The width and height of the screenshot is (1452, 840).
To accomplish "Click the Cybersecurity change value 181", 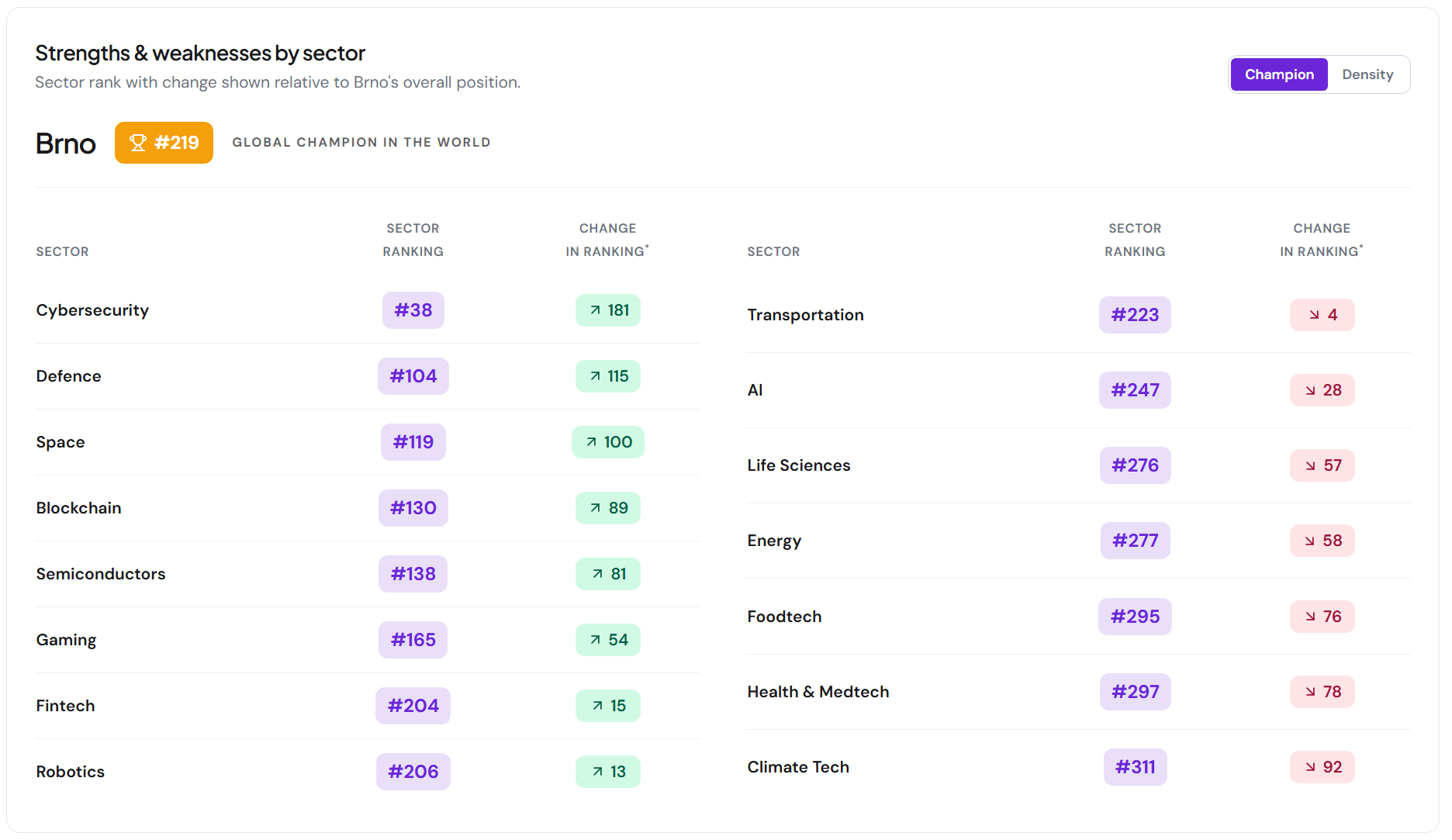I will (618, 310).
